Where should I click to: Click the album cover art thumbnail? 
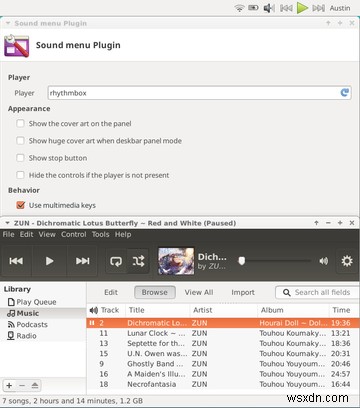176,261
